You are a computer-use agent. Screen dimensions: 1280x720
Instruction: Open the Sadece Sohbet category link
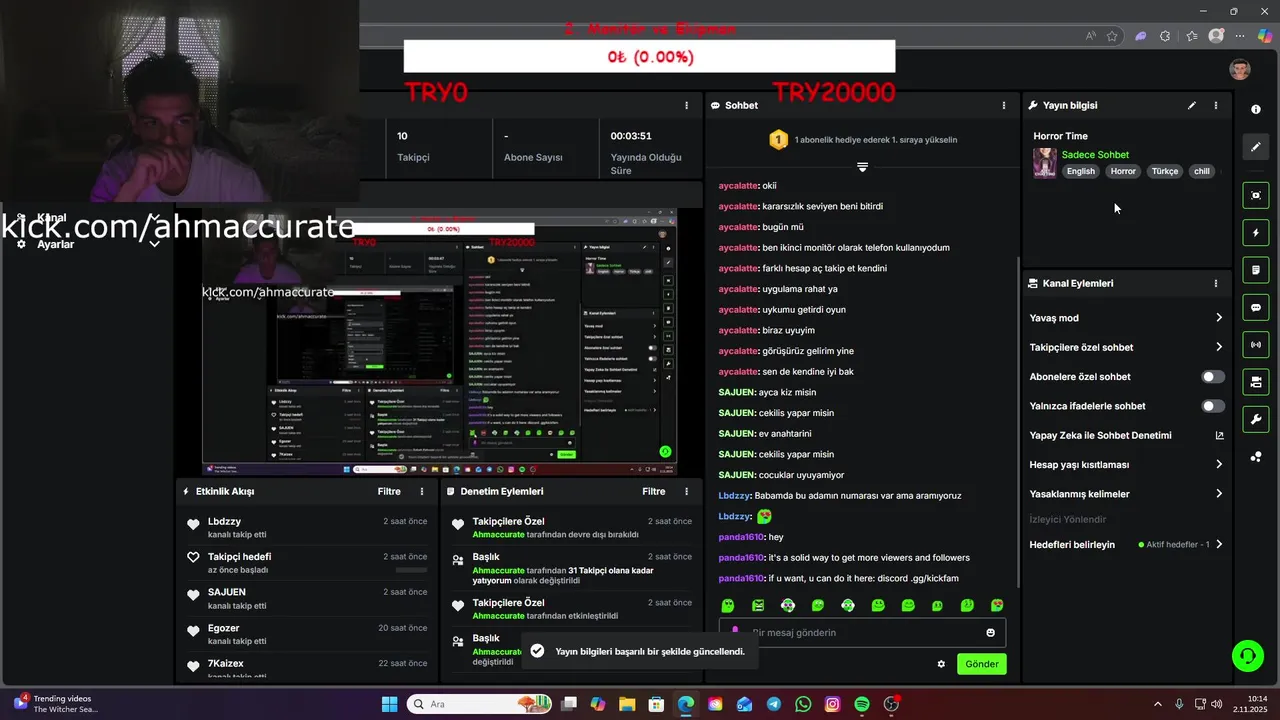(1095, 155)
